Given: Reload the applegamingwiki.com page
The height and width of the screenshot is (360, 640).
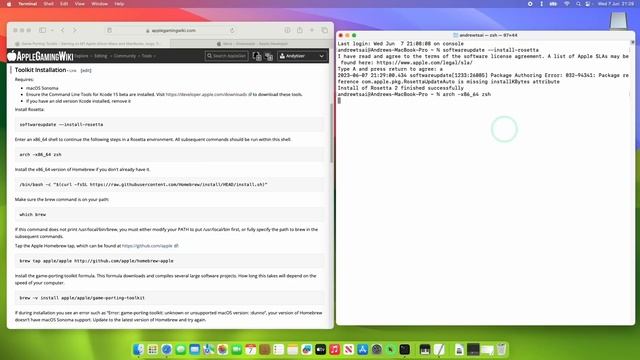Looking at the screenshot, I should coord(232,31).
